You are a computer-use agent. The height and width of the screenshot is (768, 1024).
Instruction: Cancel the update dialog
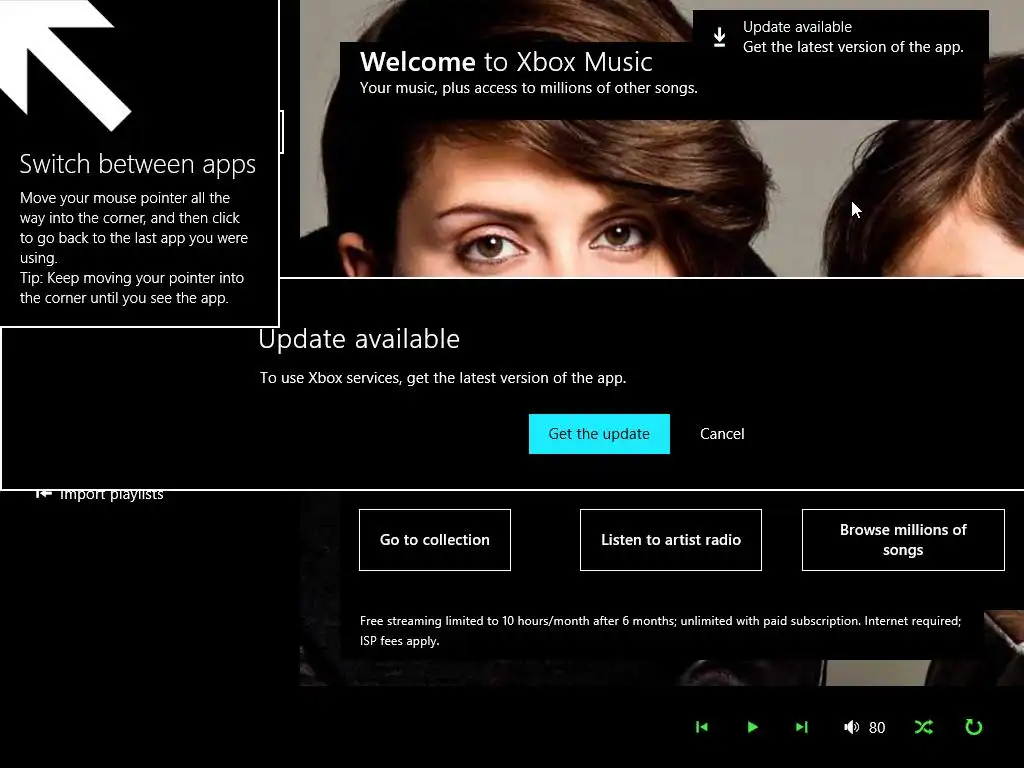(722, 434)
